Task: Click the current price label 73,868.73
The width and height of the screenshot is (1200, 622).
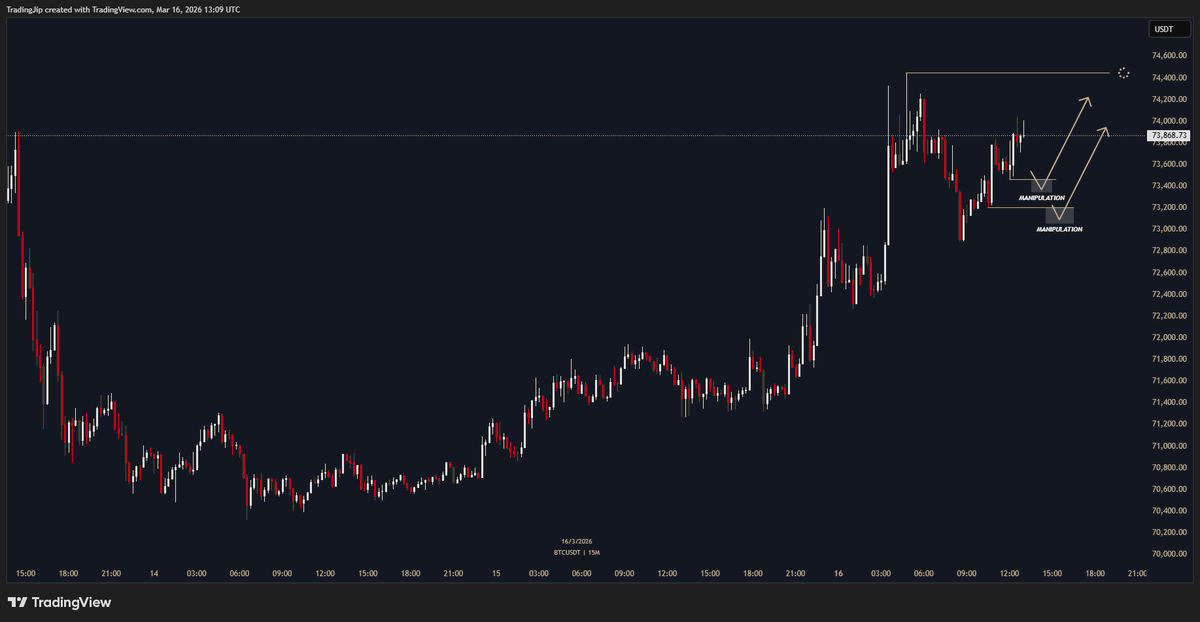Action: pyautogui.click(x=1169, y=135)
